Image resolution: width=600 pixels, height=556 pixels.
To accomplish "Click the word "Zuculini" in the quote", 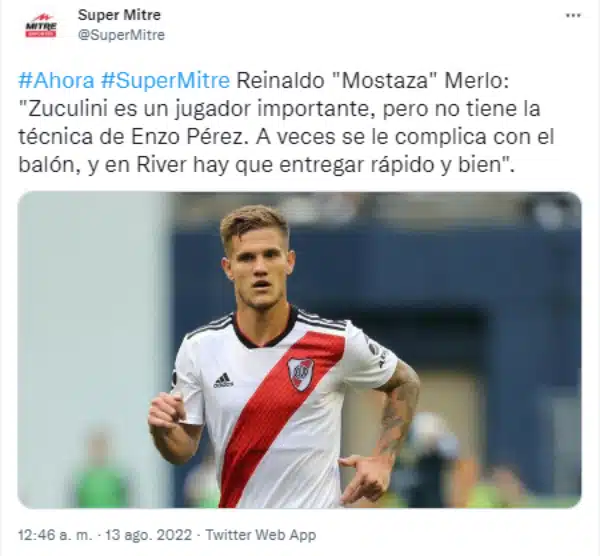I will point(68,109).
